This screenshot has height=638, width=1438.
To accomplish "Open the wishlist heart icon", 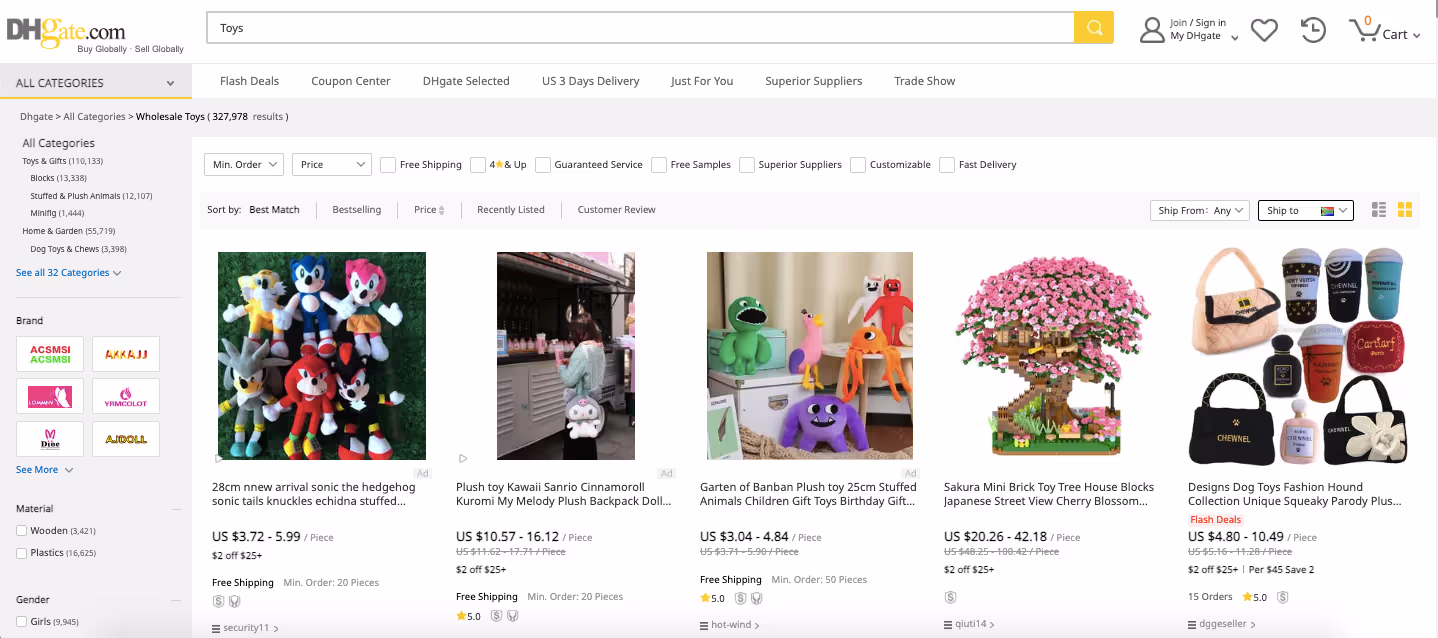I will point(1265,30).
